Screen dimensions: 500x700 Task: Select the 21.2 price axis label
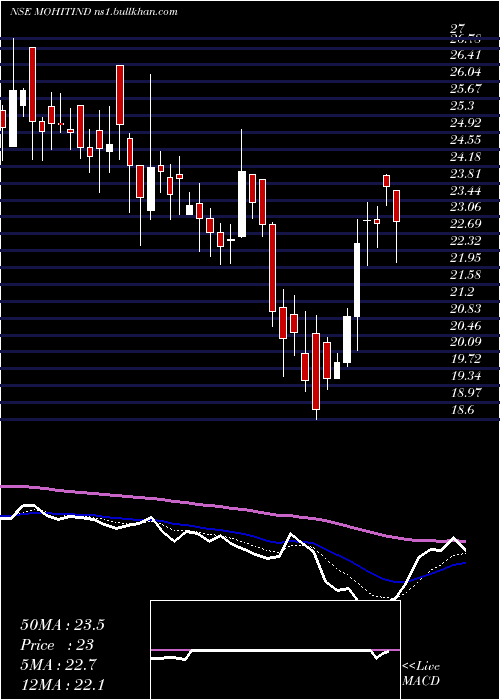pos(462,292)
